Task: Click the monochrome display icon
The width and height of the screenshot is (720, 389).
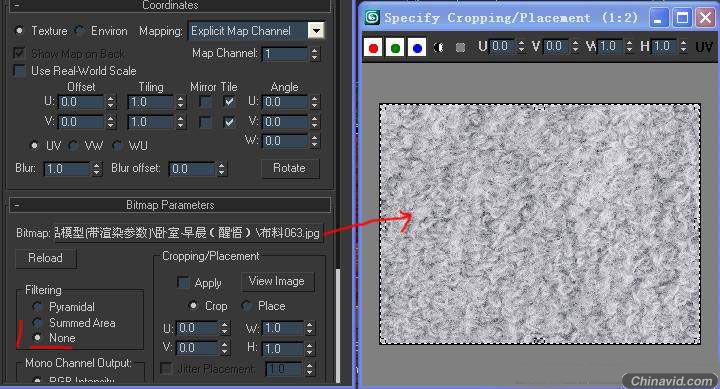Action: 460,47
